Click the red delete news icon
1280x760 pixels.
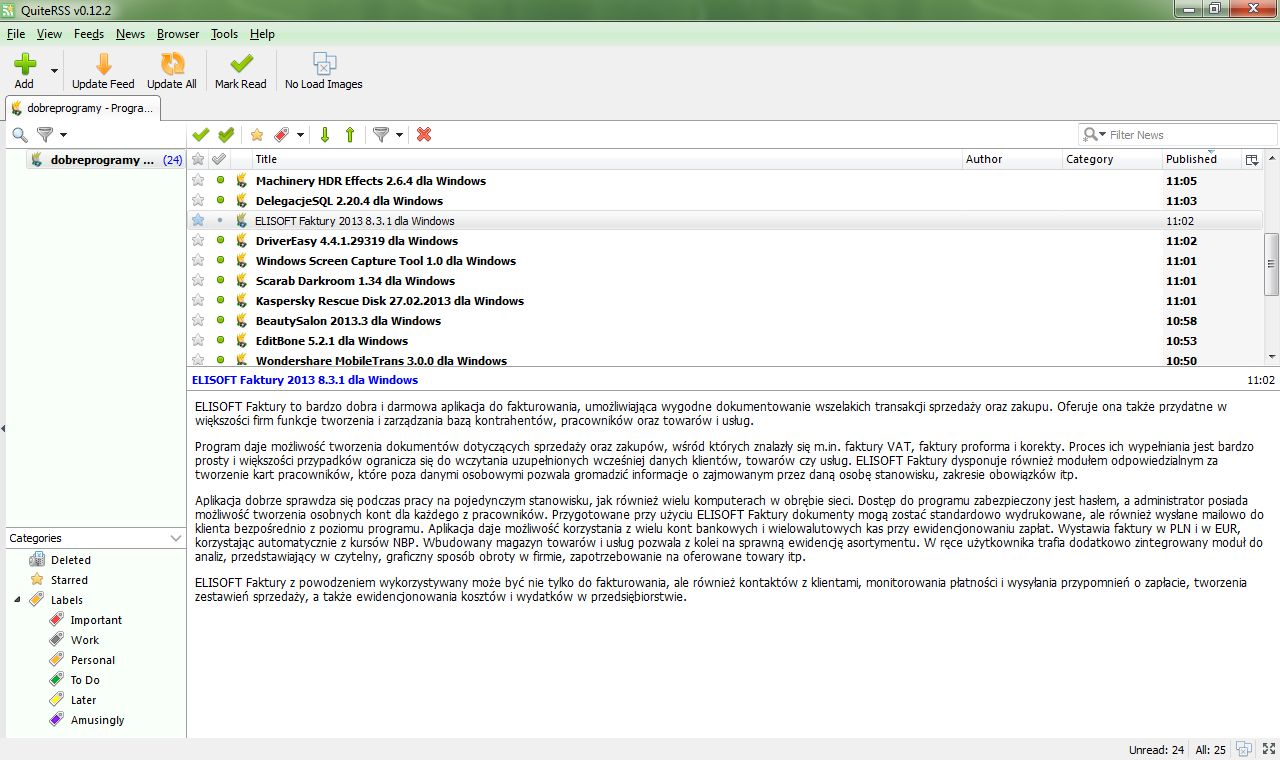[424, 135]
